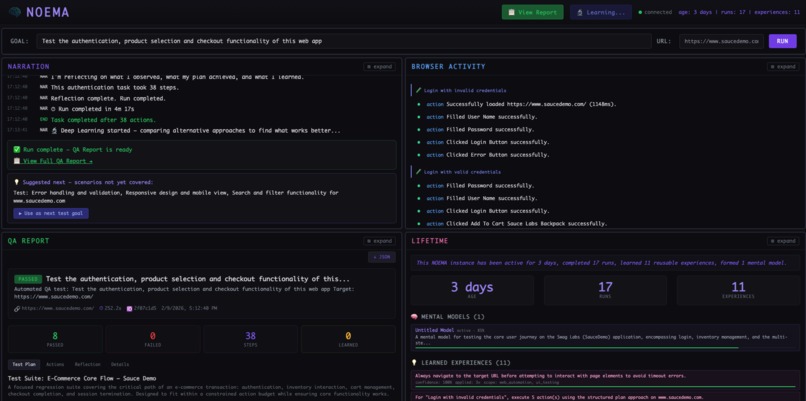The width and height of the screenshot is (806, 401).
Task: Click the PASSED status badge
Action: click(x=28, y=279)
